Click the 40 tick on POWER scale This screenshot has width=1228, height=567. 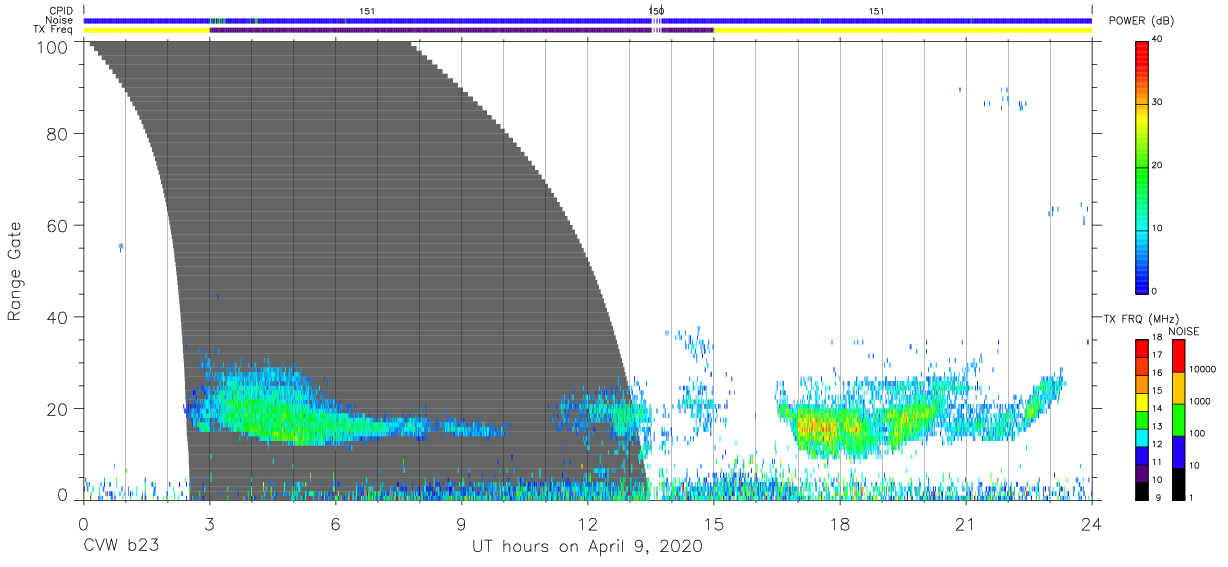coord(1157,40)
